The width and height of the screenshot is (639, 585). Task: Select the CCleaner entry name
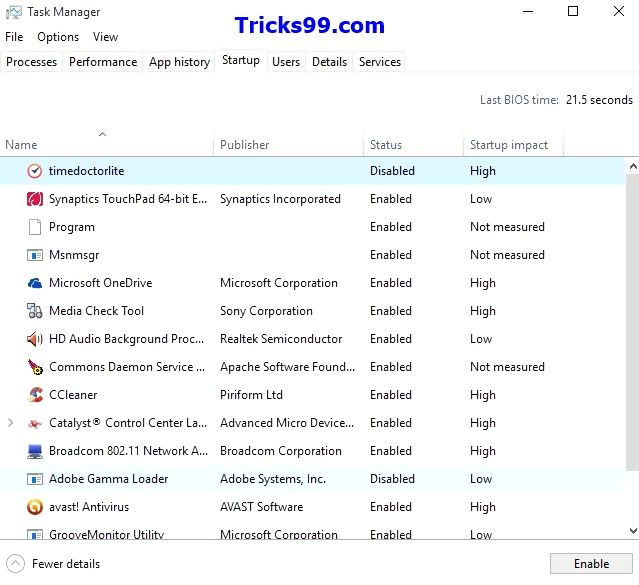click(x=73, y=395)
